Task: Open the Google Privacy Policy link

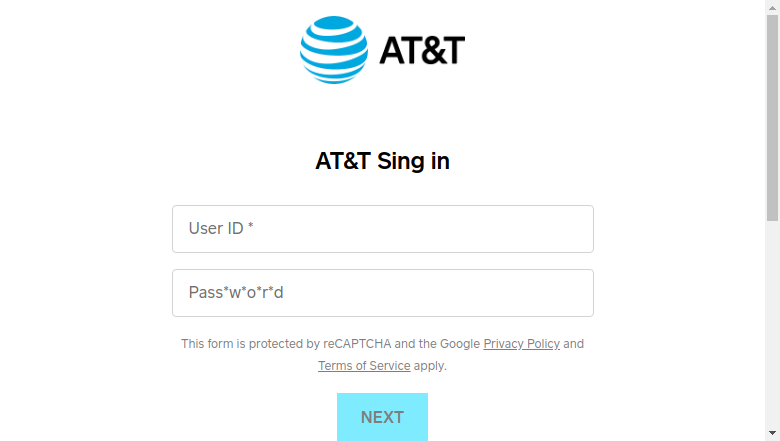Action: click(x=521, y=344)
